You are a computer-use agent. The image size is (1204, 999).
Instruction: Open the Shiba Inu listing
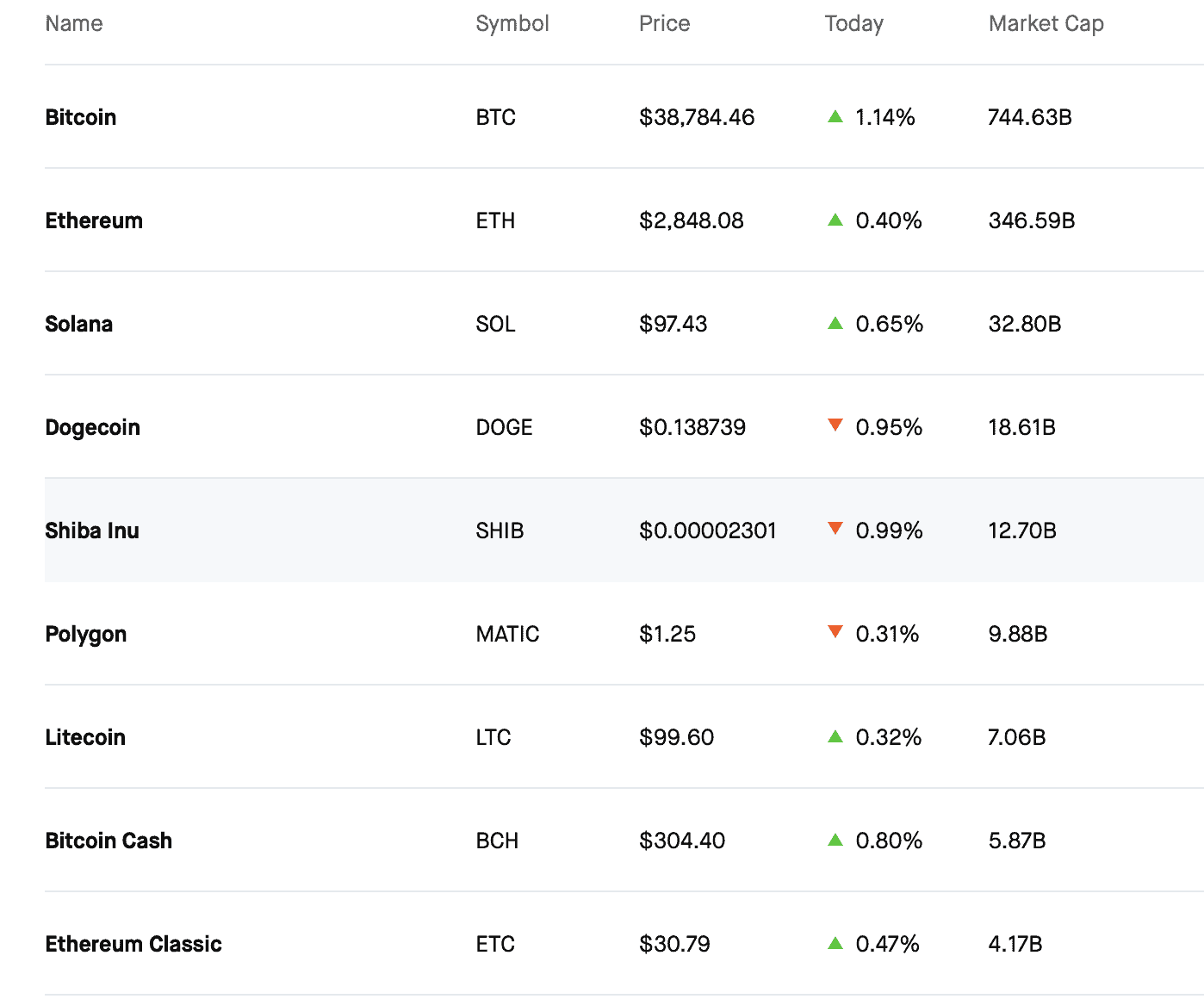tap(624, 531)
